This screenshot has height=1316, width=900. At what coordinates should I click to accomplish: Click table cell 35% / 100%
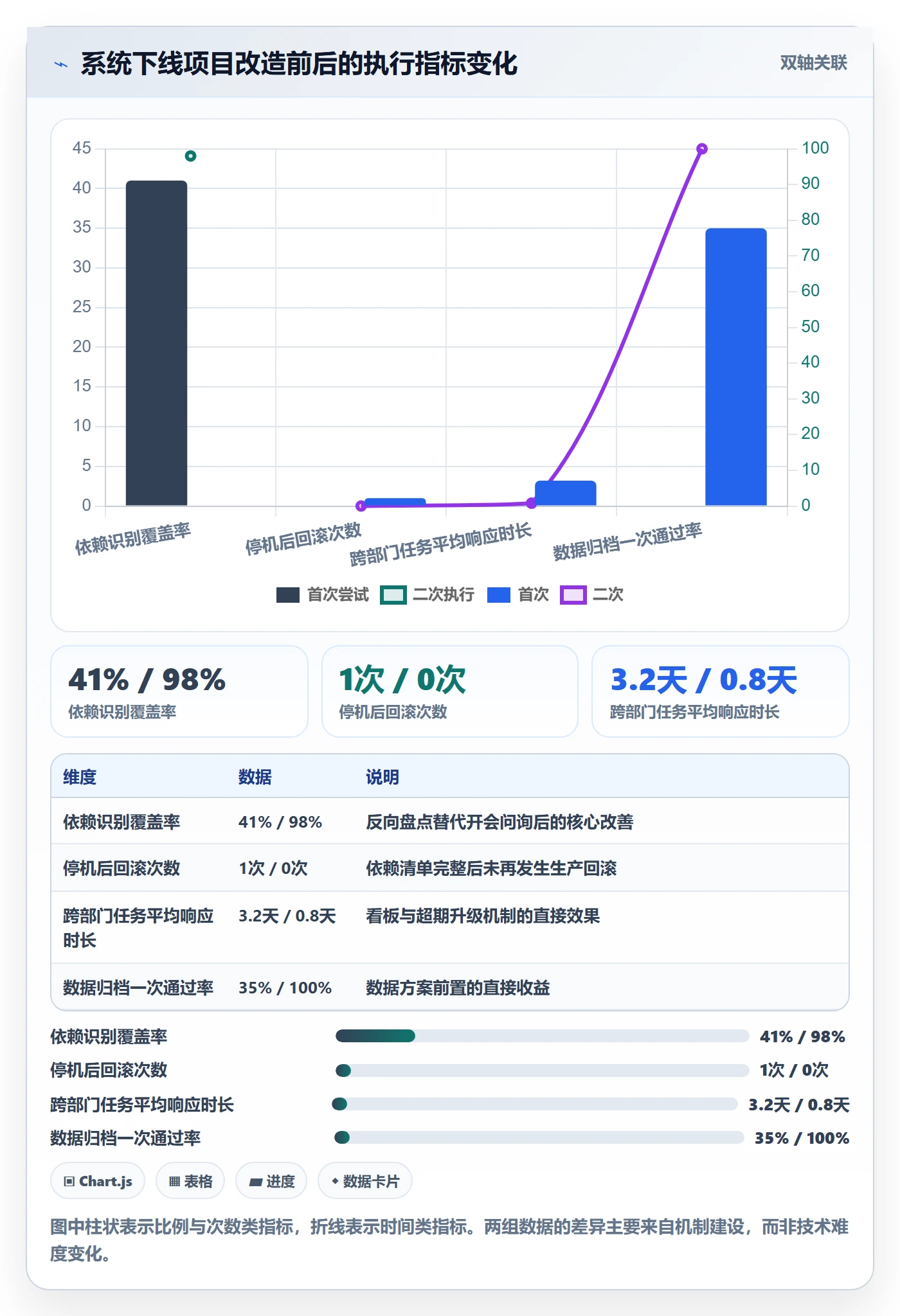point(285,988)
